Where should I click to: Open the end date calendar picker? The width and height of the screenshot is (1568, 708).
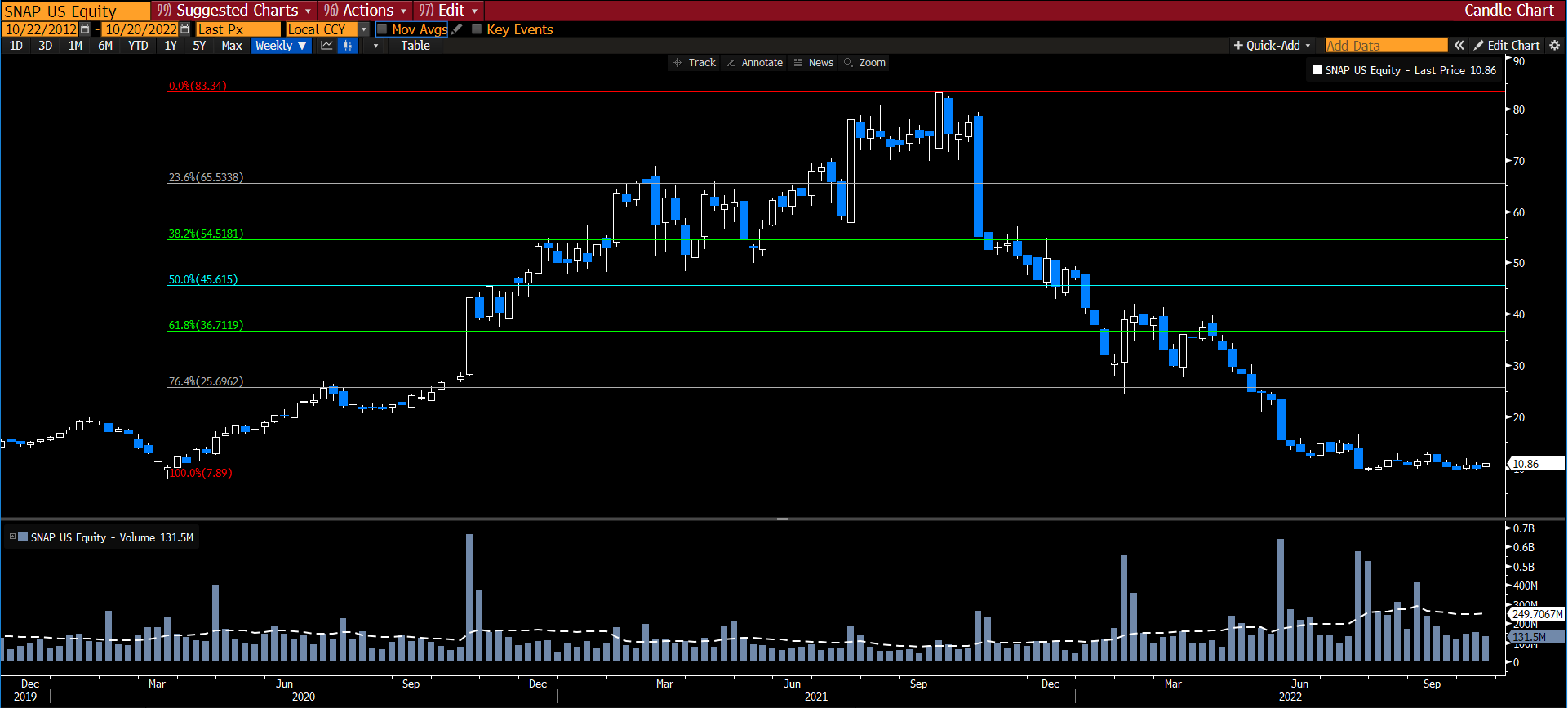184,29
